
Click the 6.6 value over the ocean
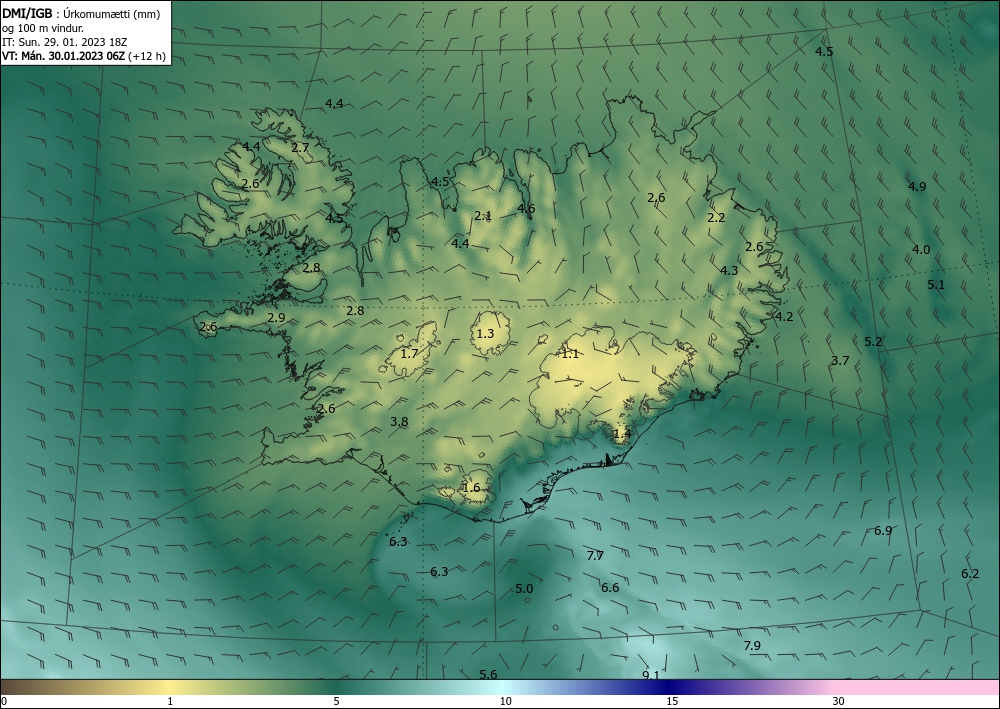tap(610, 588)
